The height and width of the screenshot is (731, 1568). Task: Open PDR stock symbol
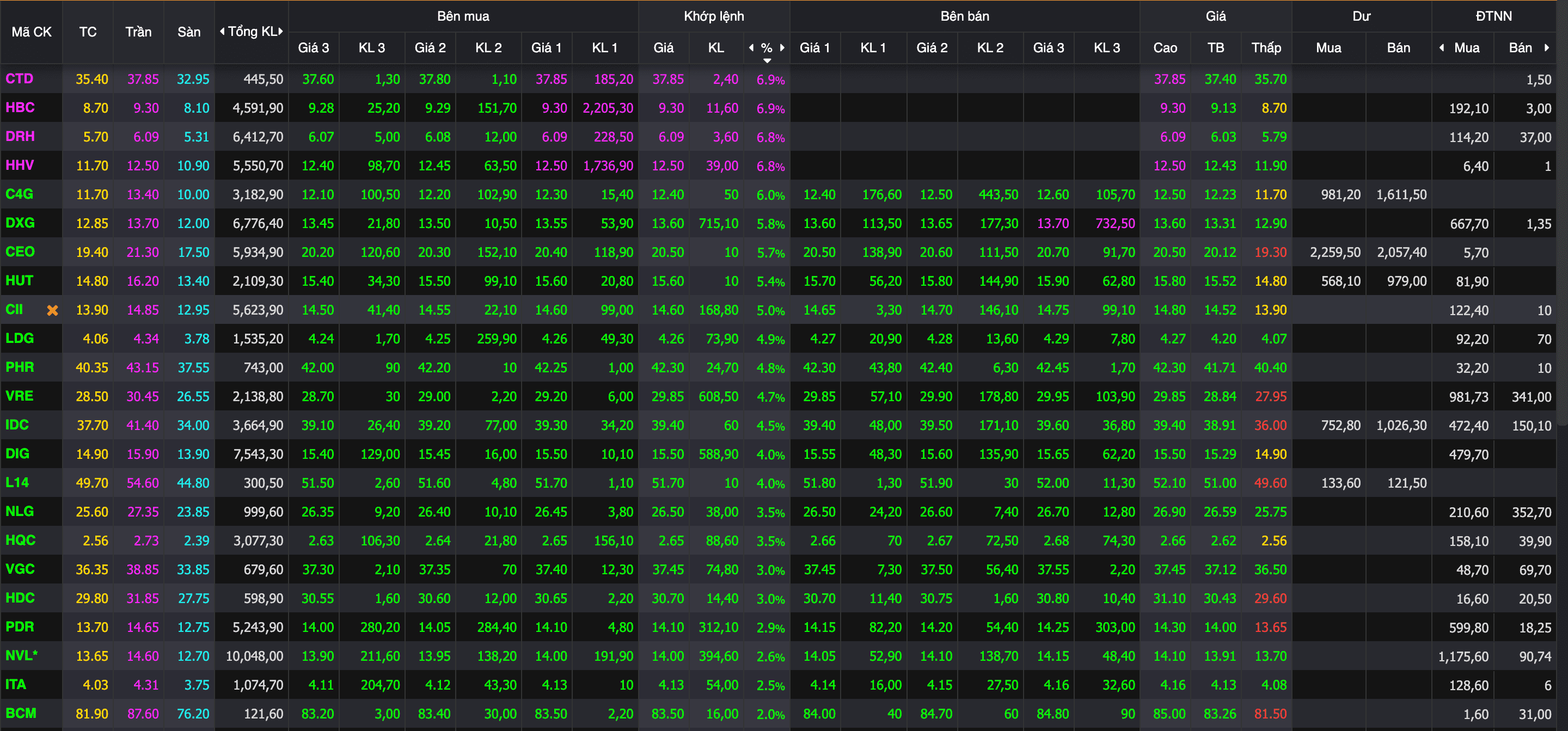20,627
